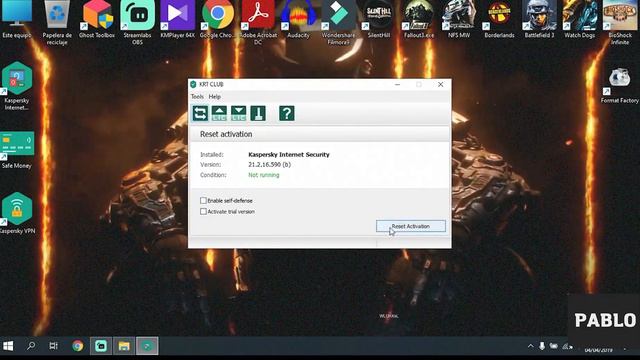
Task: Click the microphone tray icon
Action: [542, 346]
